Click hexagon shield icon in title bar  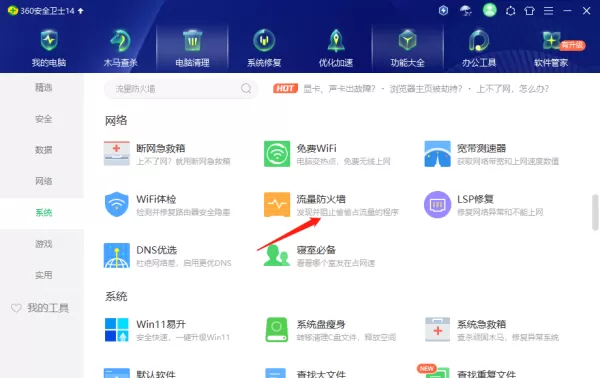coord(443,11)
